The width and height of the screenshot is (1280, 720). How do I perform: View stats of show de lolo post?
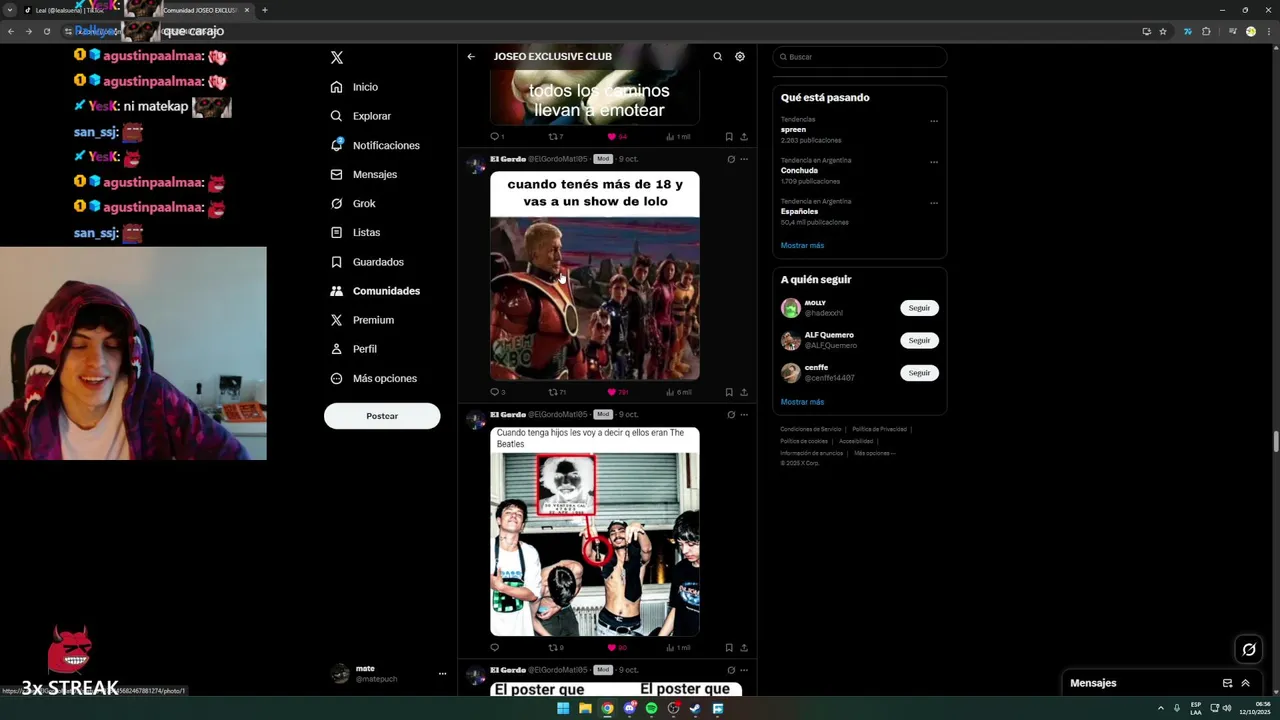pos(679,392)
